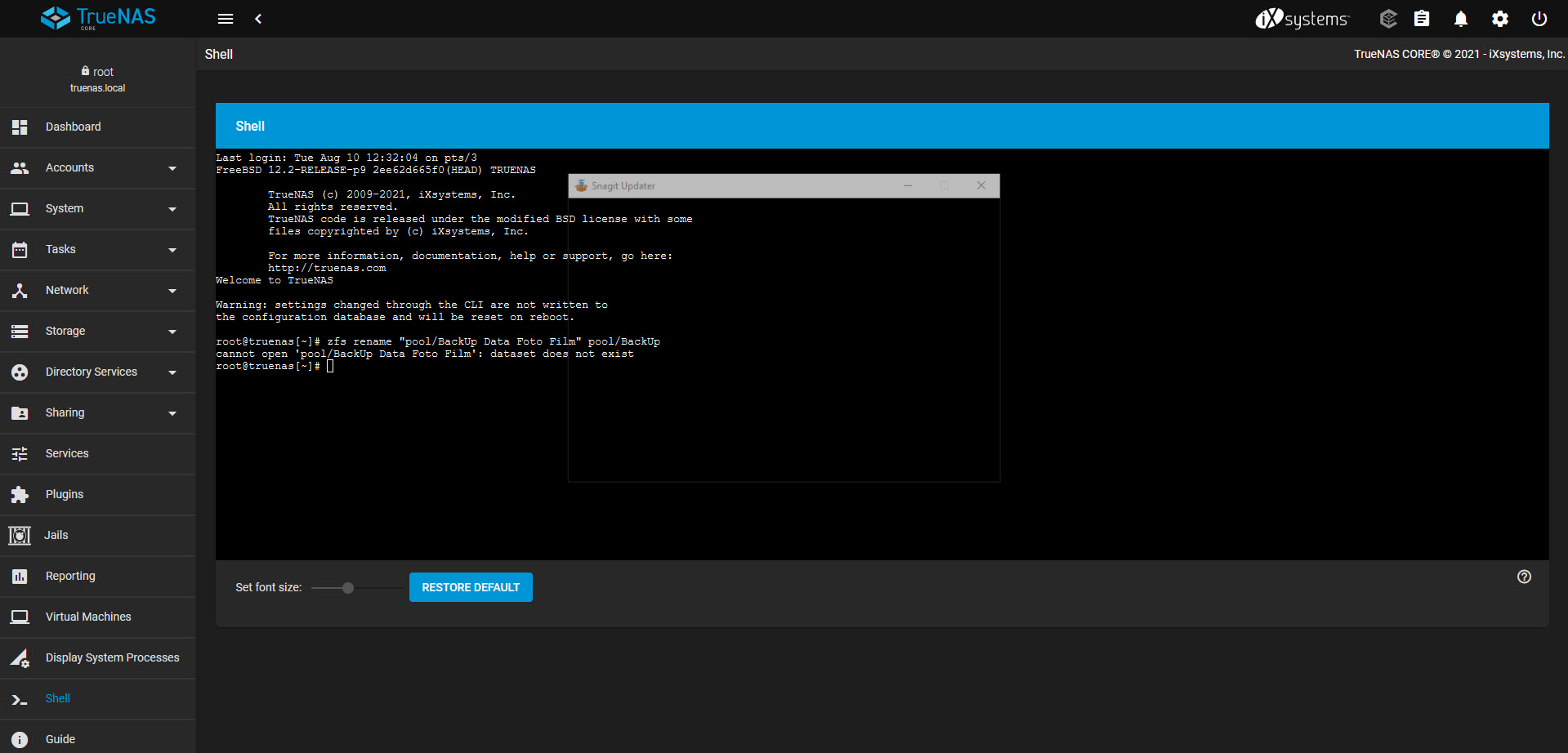Open the Virtual Machines menu item
Viewport: 1568px width, 753px height.
[98, 617]
